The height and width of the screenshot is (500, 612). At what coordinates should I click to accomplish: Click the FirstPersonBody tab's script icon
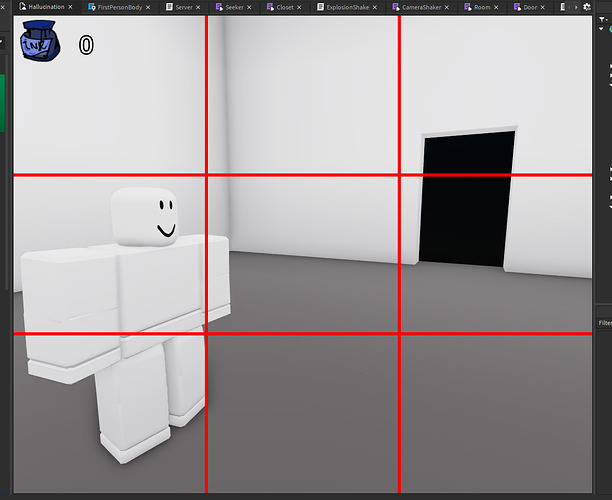92,7
